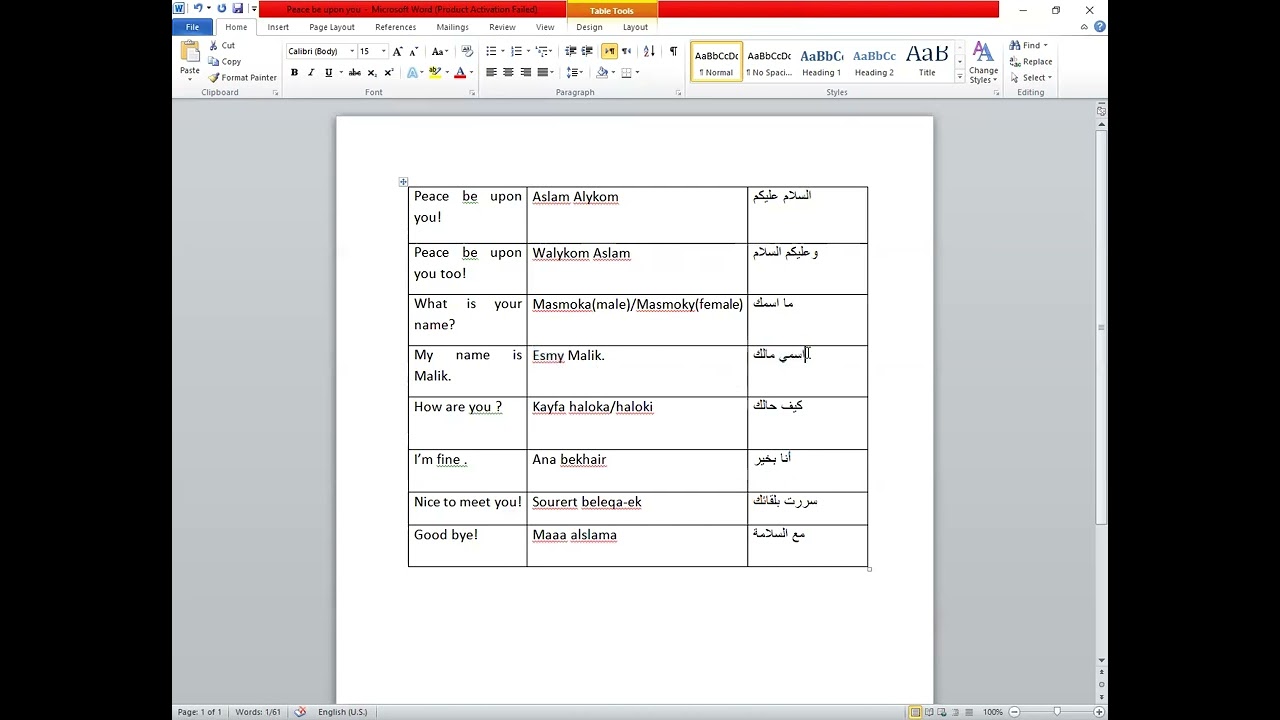1280x720 pixels.
Task: Click the table move handle above table
Action: [x=403, y=182]
